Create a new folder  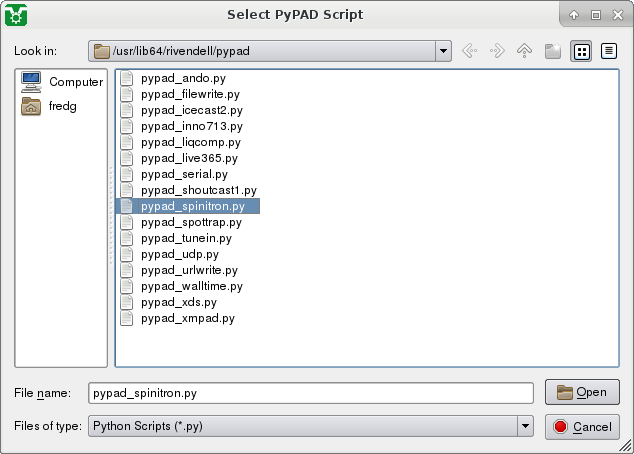click(552, 51)
